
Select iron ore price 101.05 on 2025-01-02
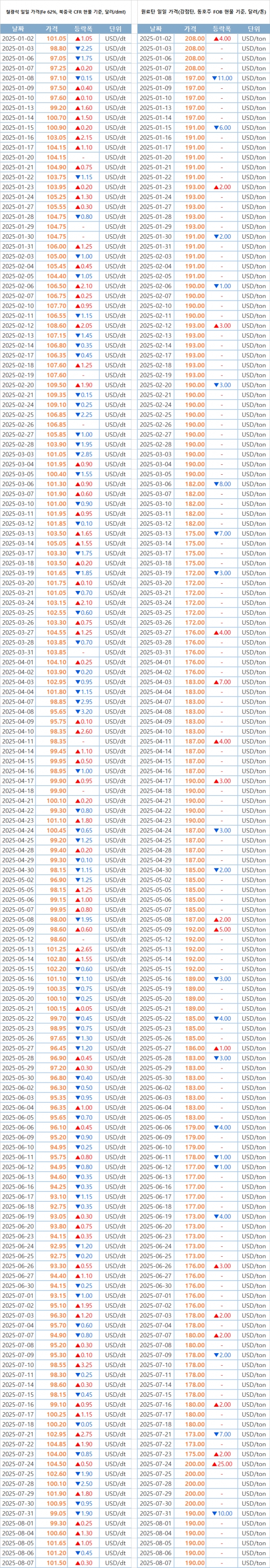click(57, 38)
